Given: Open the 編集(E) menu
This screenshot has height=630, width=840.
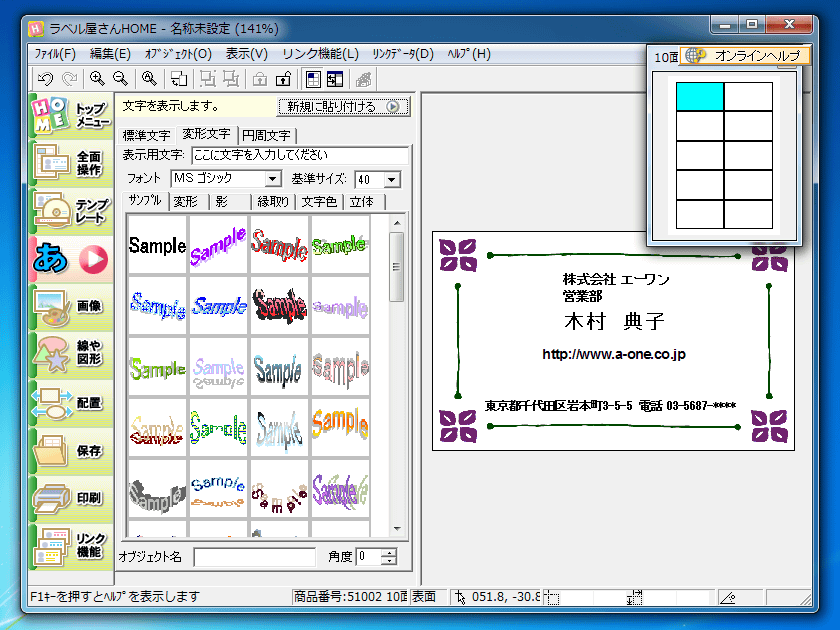Looking at the screenshot, I should [110, 54].
